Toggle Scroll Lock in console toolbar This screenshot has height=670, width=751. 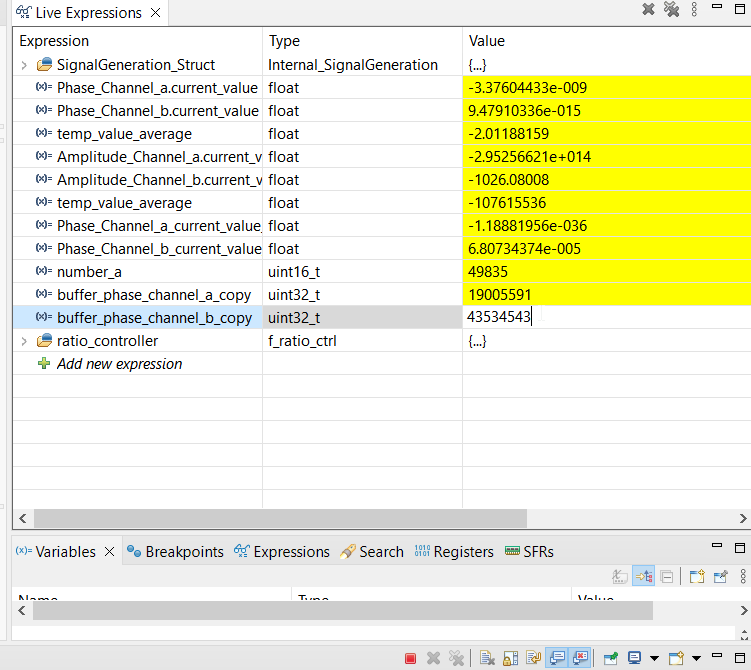(510, 659)
